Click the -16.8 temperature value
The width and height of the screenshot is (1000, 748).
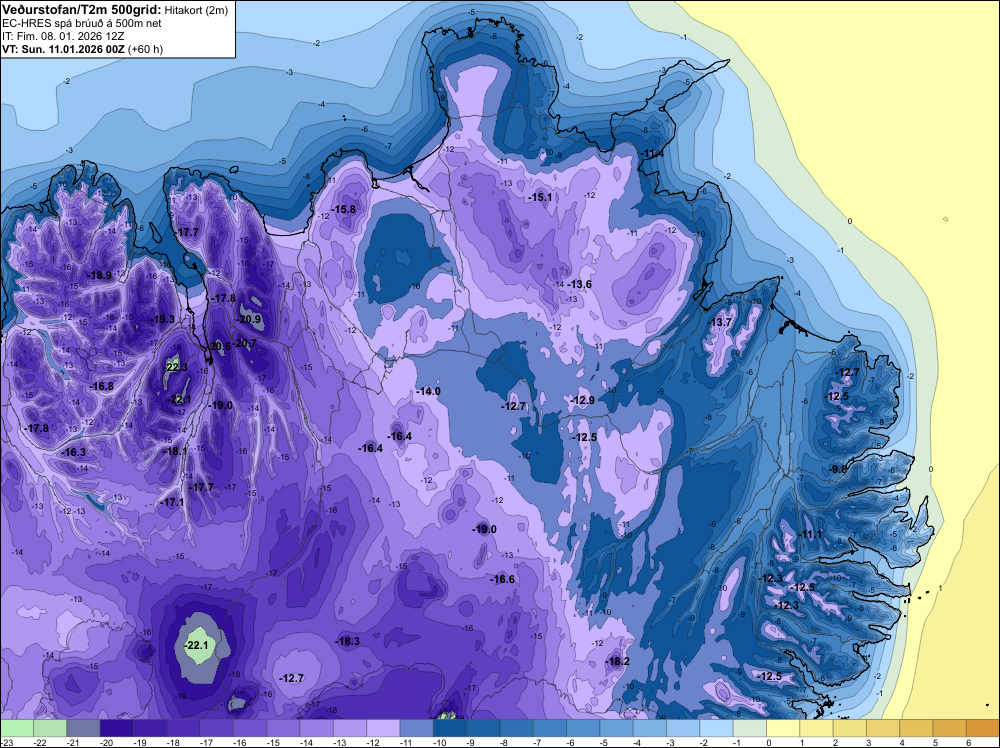pyautogui.click(x=102, y=386)
